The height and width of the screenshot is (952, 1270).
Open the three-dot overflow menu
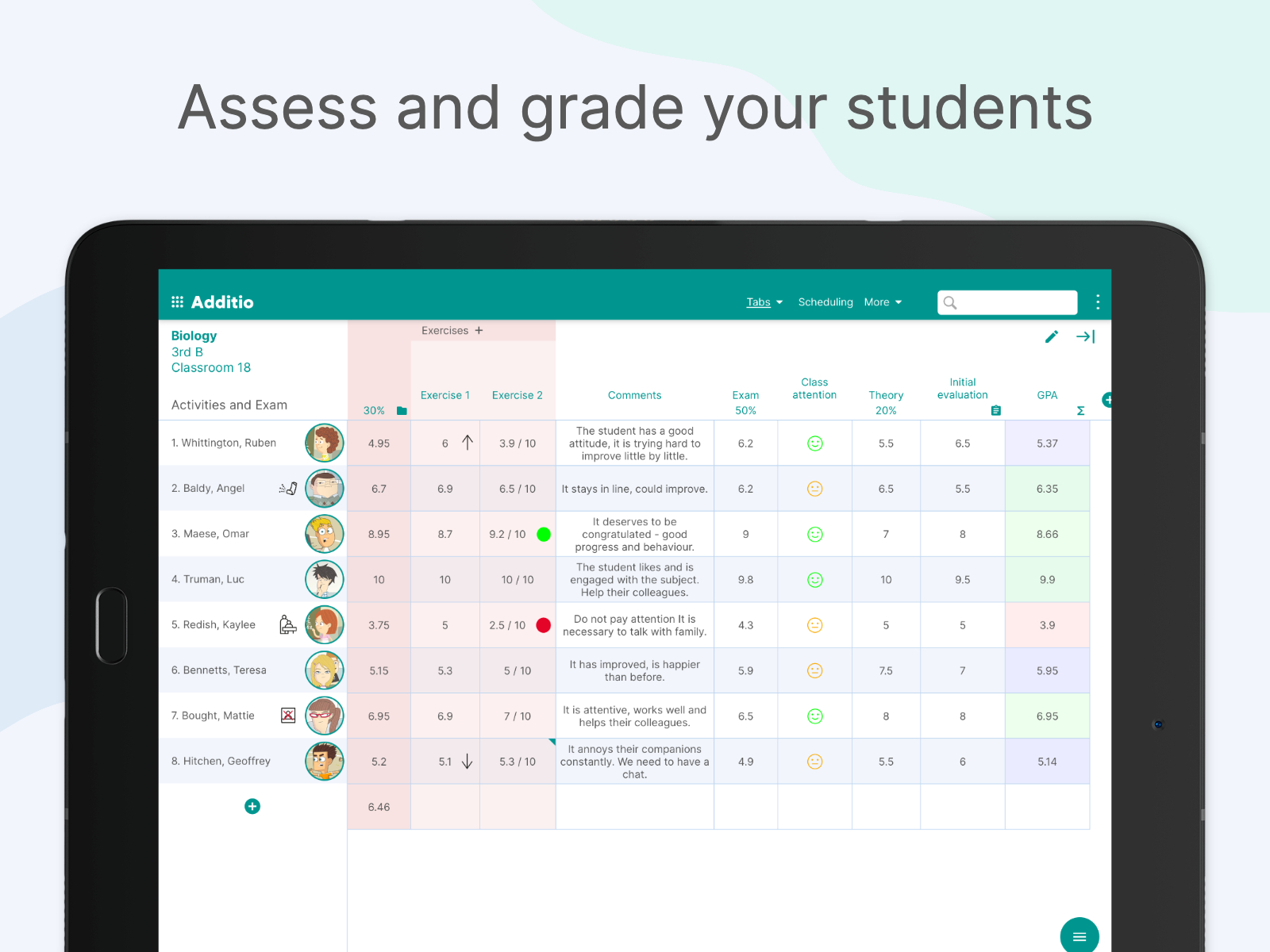tap(1098, 302)
